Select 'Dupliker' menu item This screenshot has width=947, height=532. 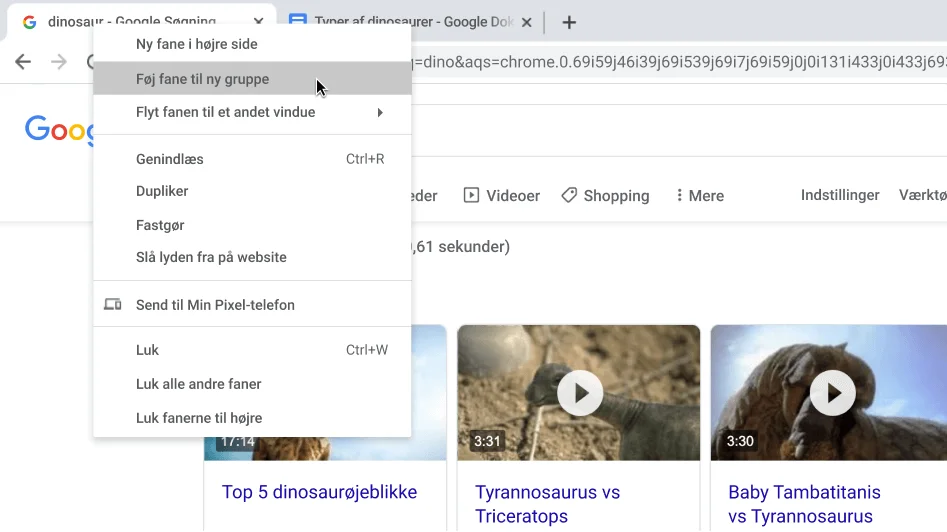(252, 191)
